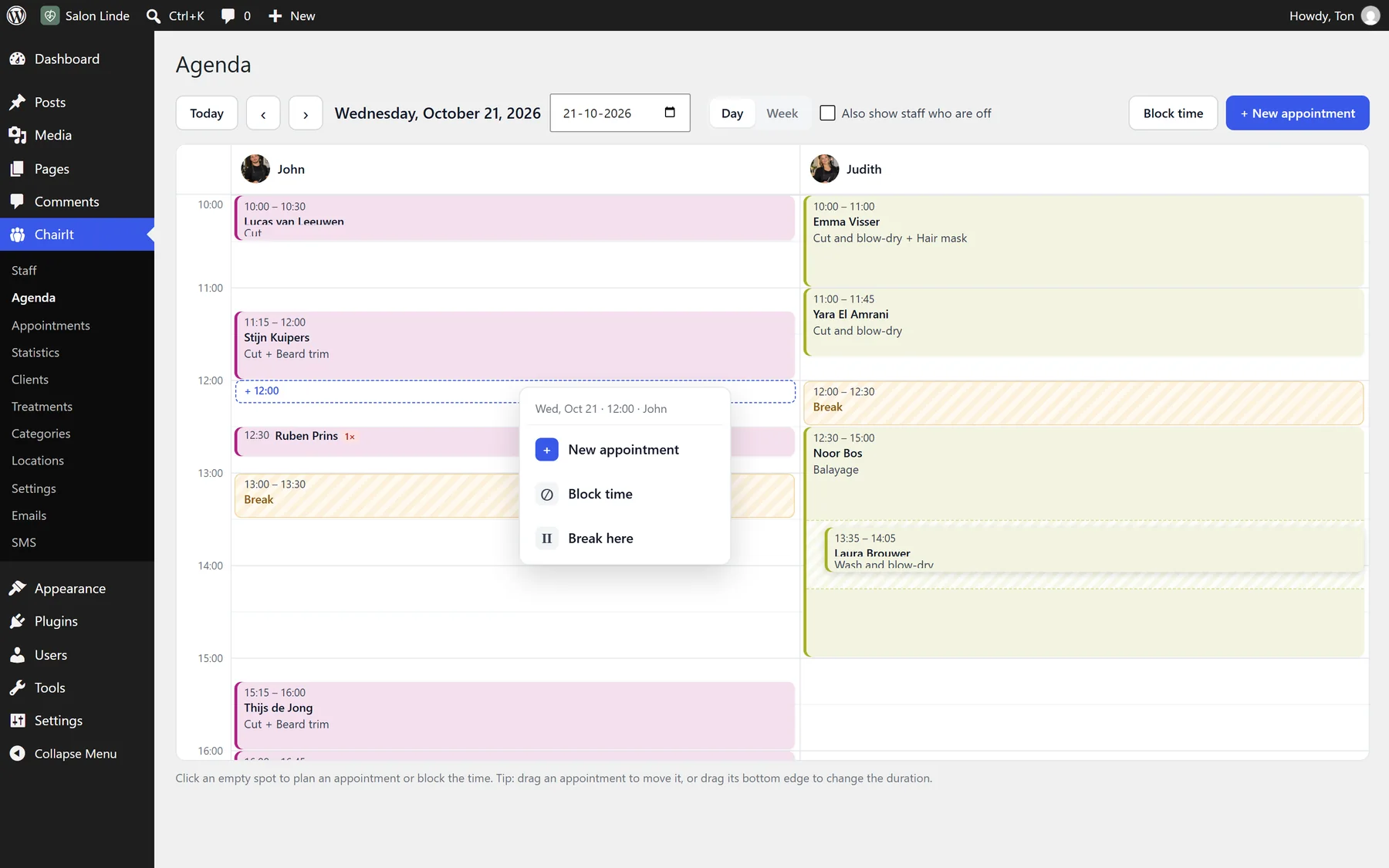This screenshot has width=1389, height=868.
Task: Click Ton's user avatar icon
Action: tap(1370, 15)
